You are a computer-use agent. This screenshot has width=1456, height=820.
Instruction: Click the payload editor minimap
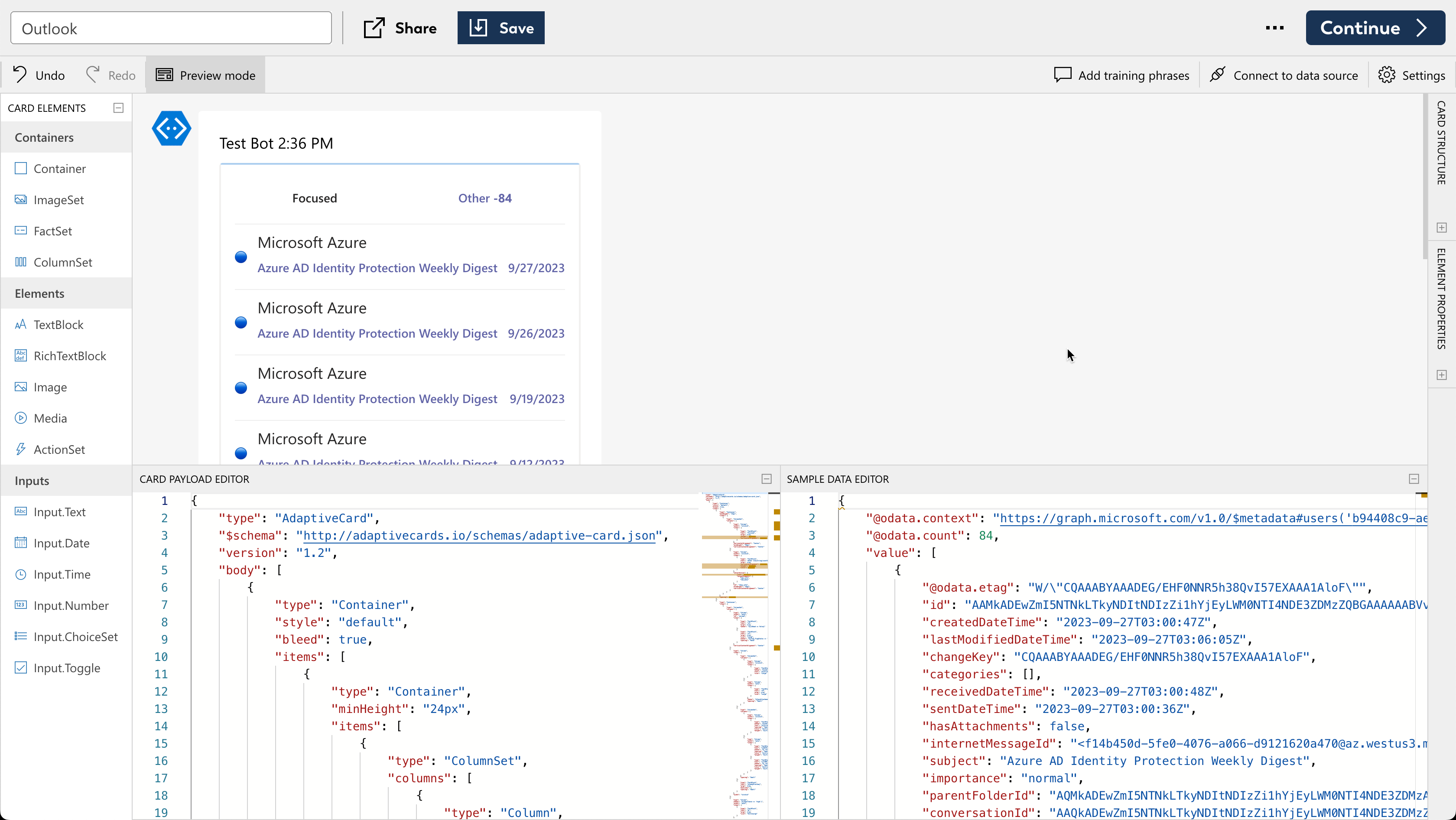click(x=735, y=656)
